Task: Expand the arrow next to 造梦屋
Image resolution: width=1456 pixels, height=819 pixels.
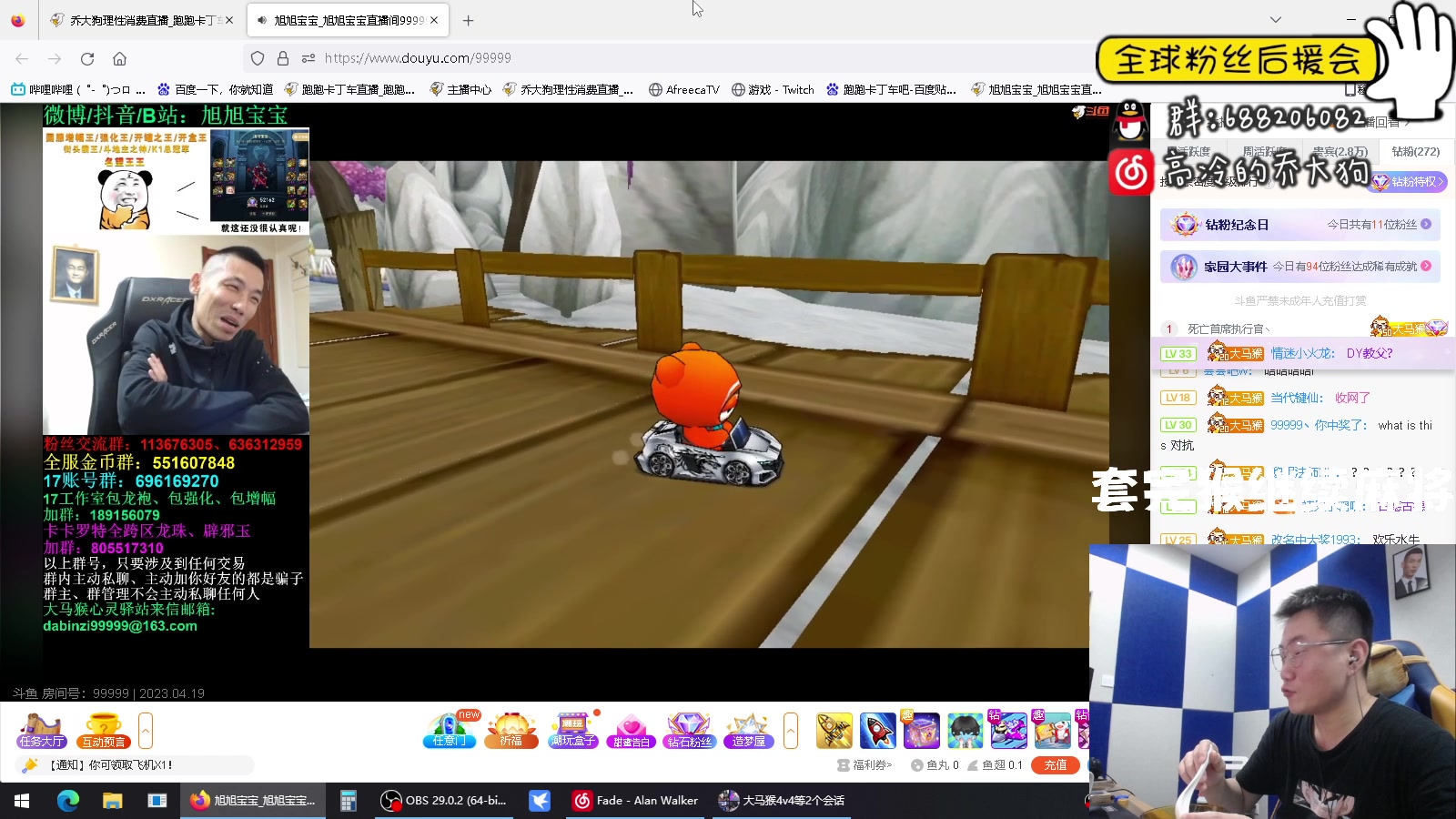Action: pos(791,731)
